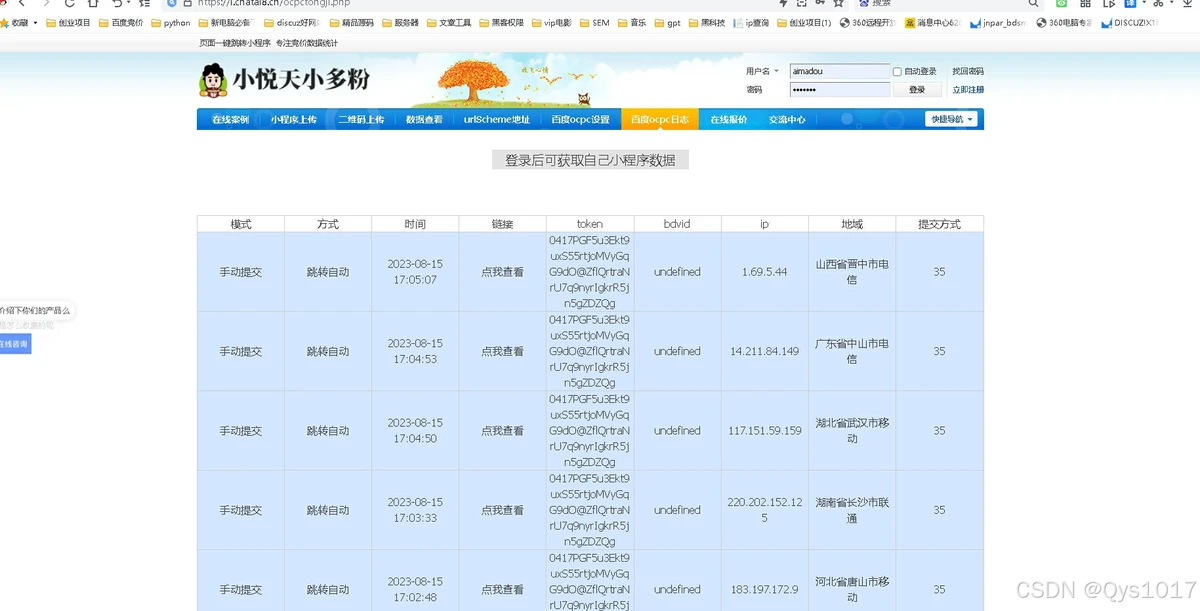Focus the username input field
Screen dimensions: 1200x611
(x=838, y=72)
